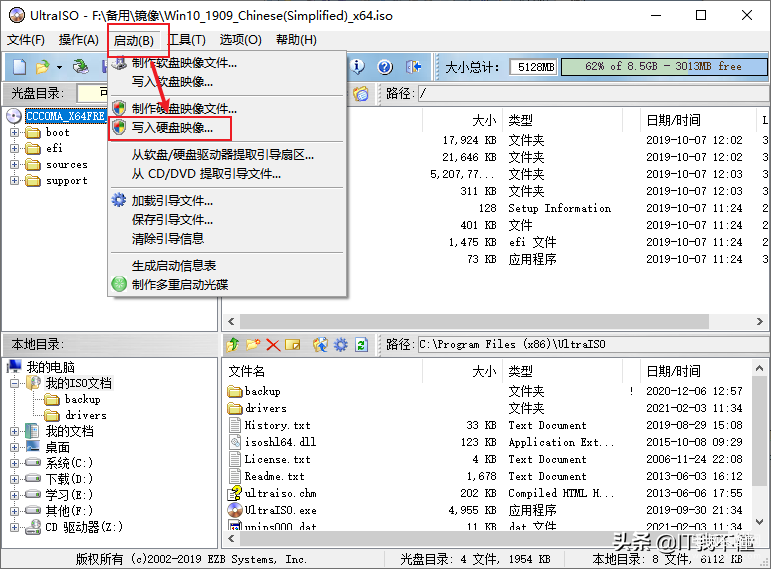Click the ultraiso.chm help file icon
771x569 pixels.
236,493
